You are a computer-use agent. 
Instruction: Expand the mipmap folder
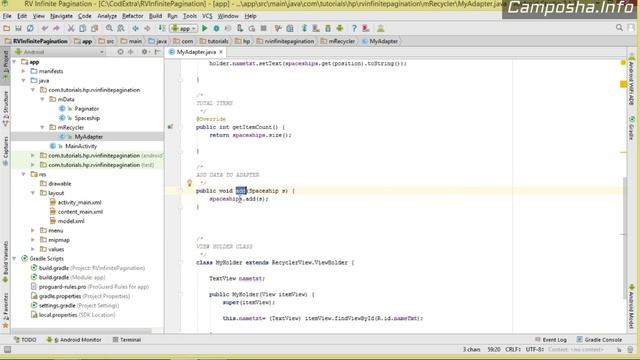coord(33,240)
